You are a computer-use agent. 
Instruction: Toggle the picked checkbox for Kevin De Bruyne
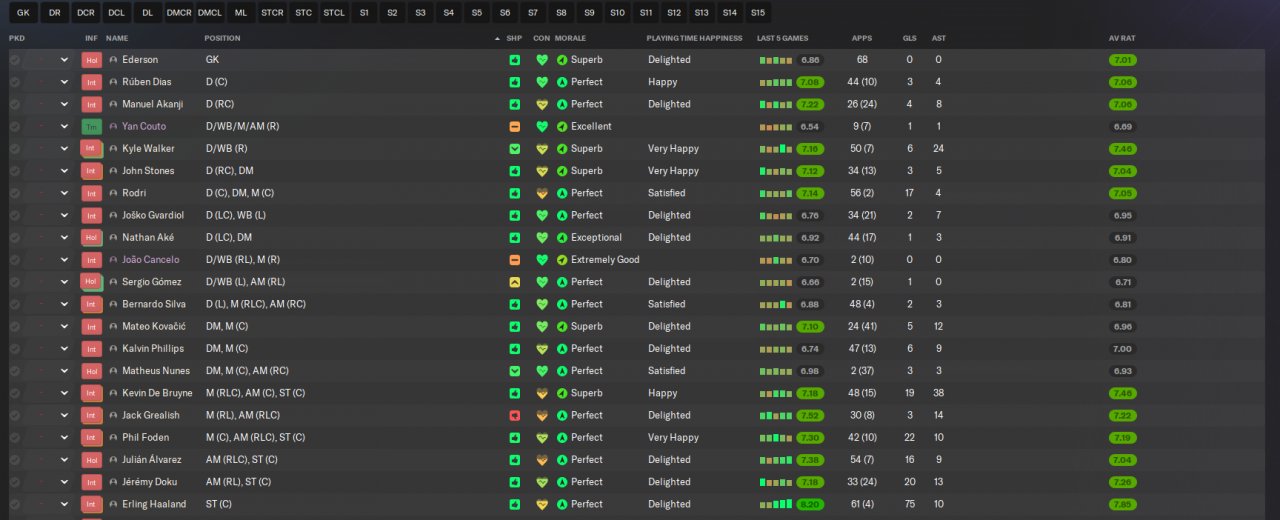click(x=14, y=394)
